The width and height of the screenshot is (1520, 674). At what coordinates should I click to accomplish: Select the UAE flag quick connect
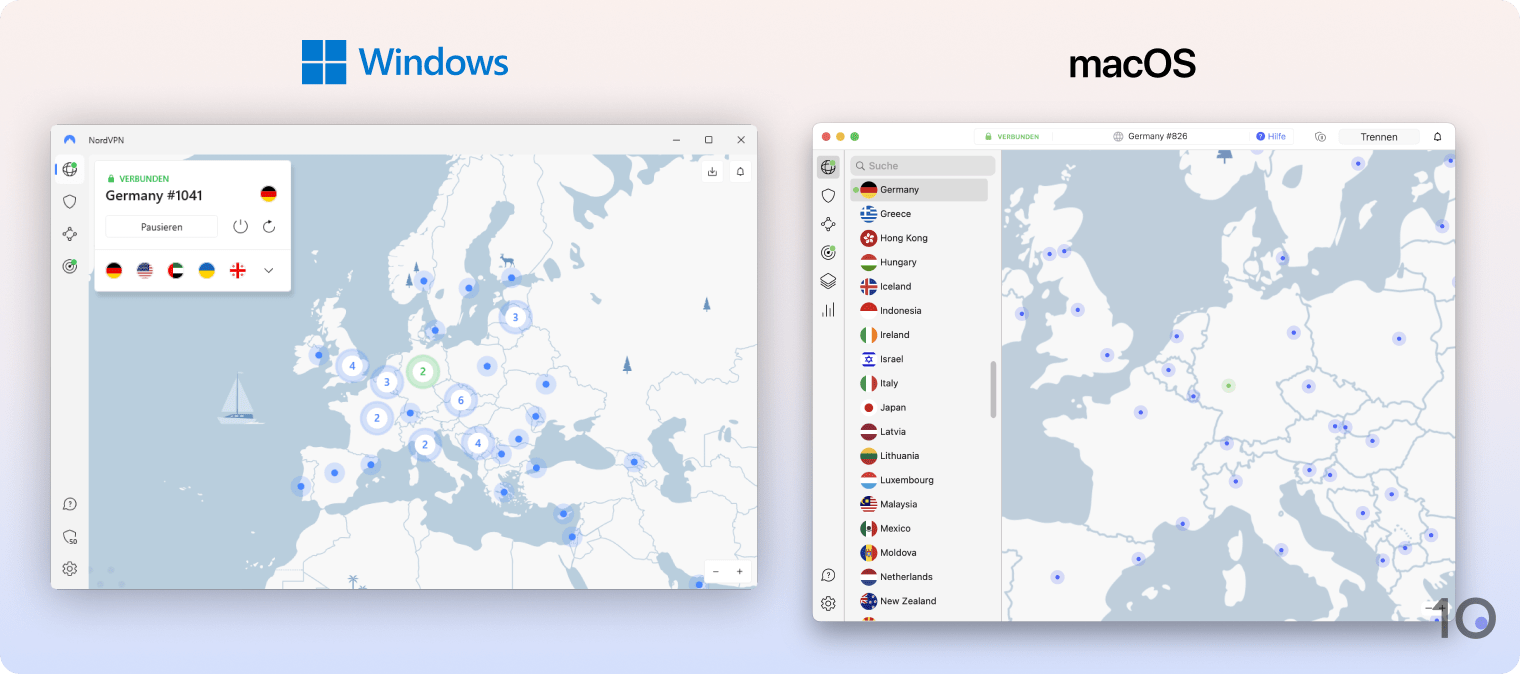(176, 270)
